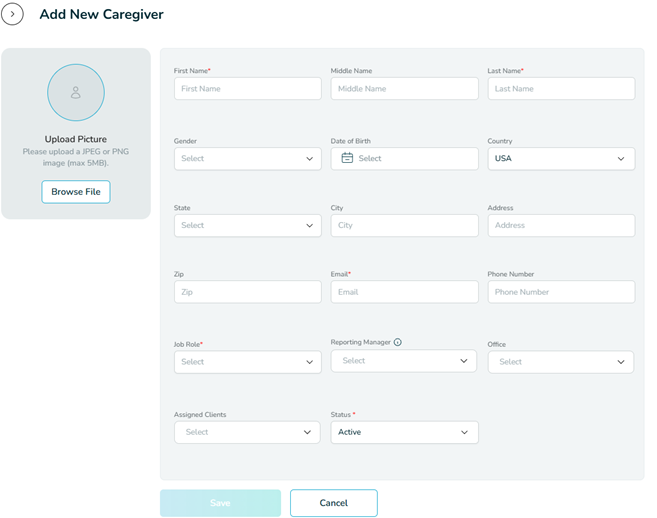Open the State select dropdown
The width and height of the screenshot is (657, 518).
pos(247,225)
